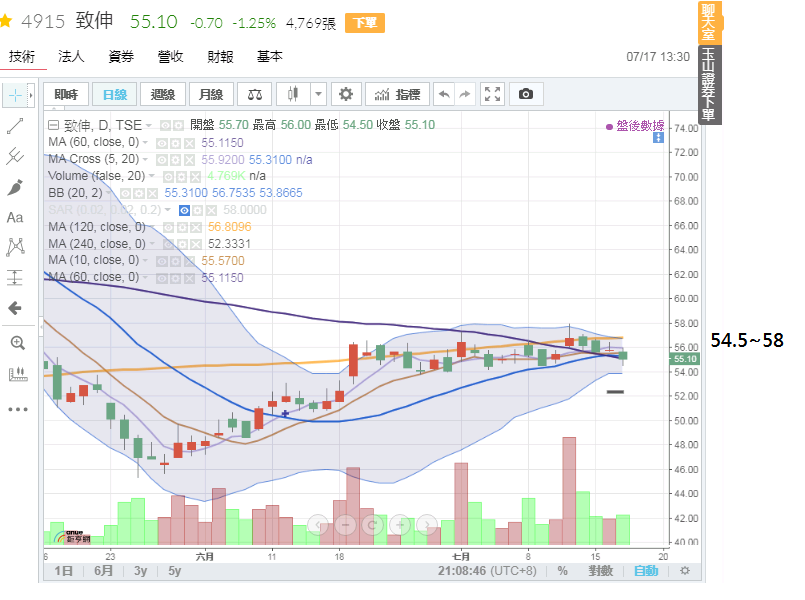805x600 pixels.
Task: Toggle visibility of 致伸, D, TSE main series
Action: tap(165, 126)
